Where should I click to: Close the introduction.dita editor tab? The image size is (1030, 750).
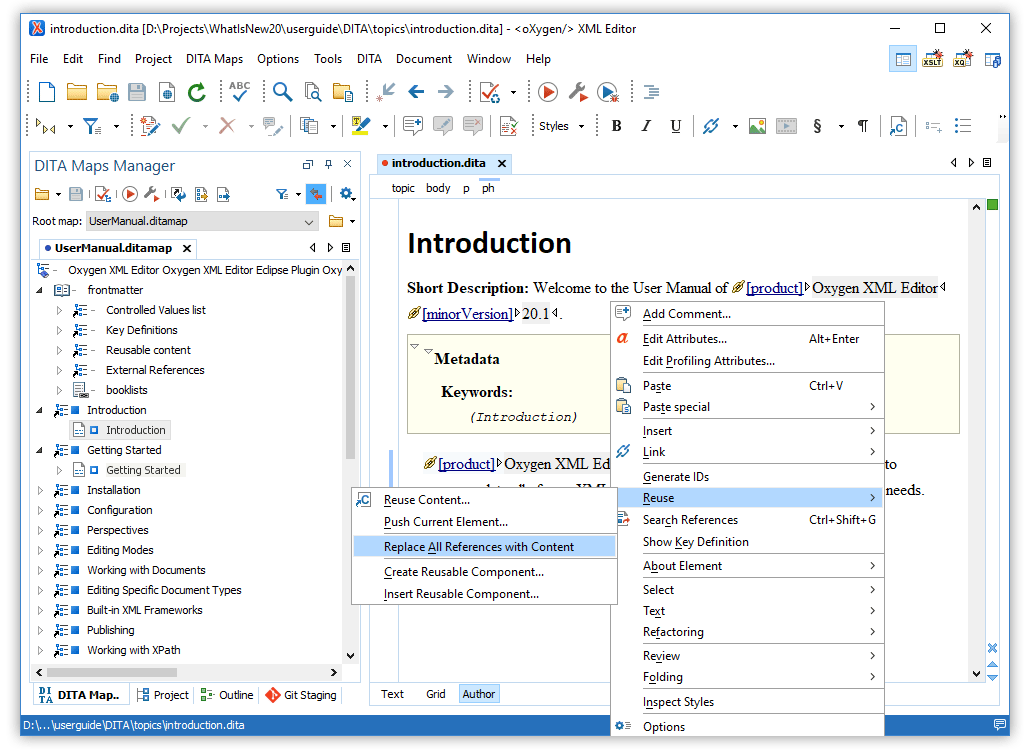tap(502, 164)
